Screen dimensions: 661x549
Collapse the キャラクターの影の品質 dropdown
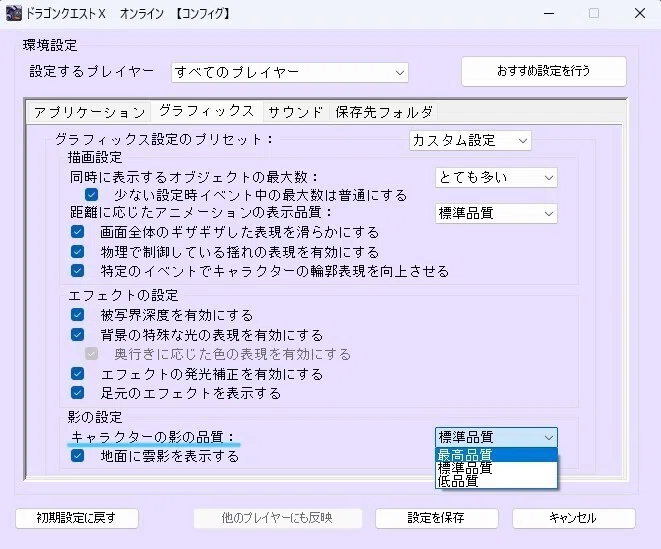pyautogui.click(x=496, y=437)
